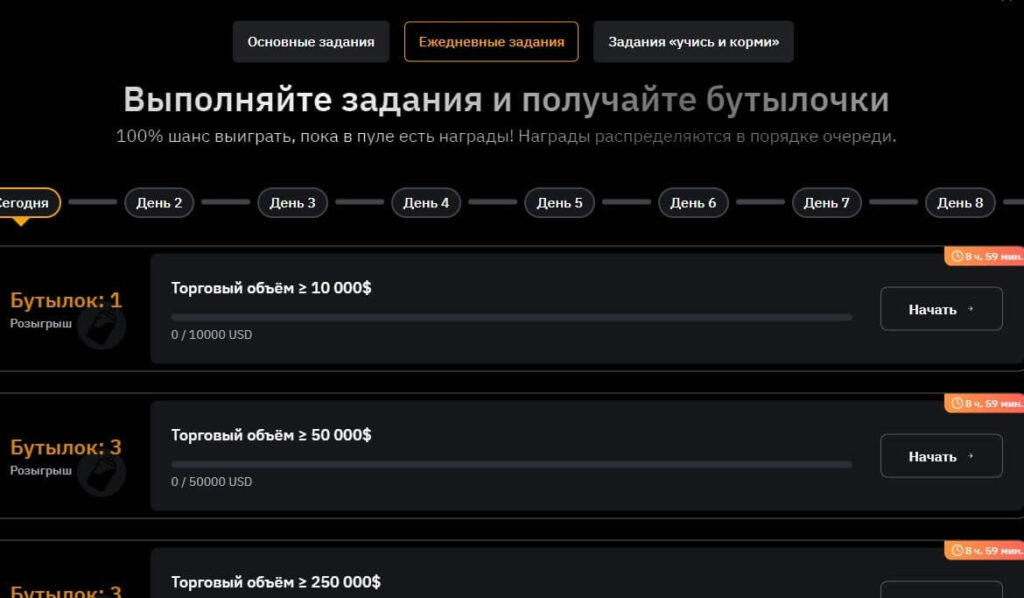Image resolution: width=1024 pixels, height=598 pixels.
Task: Click the 0 / 10000 USD progress bar
Action: click(511, 317)
